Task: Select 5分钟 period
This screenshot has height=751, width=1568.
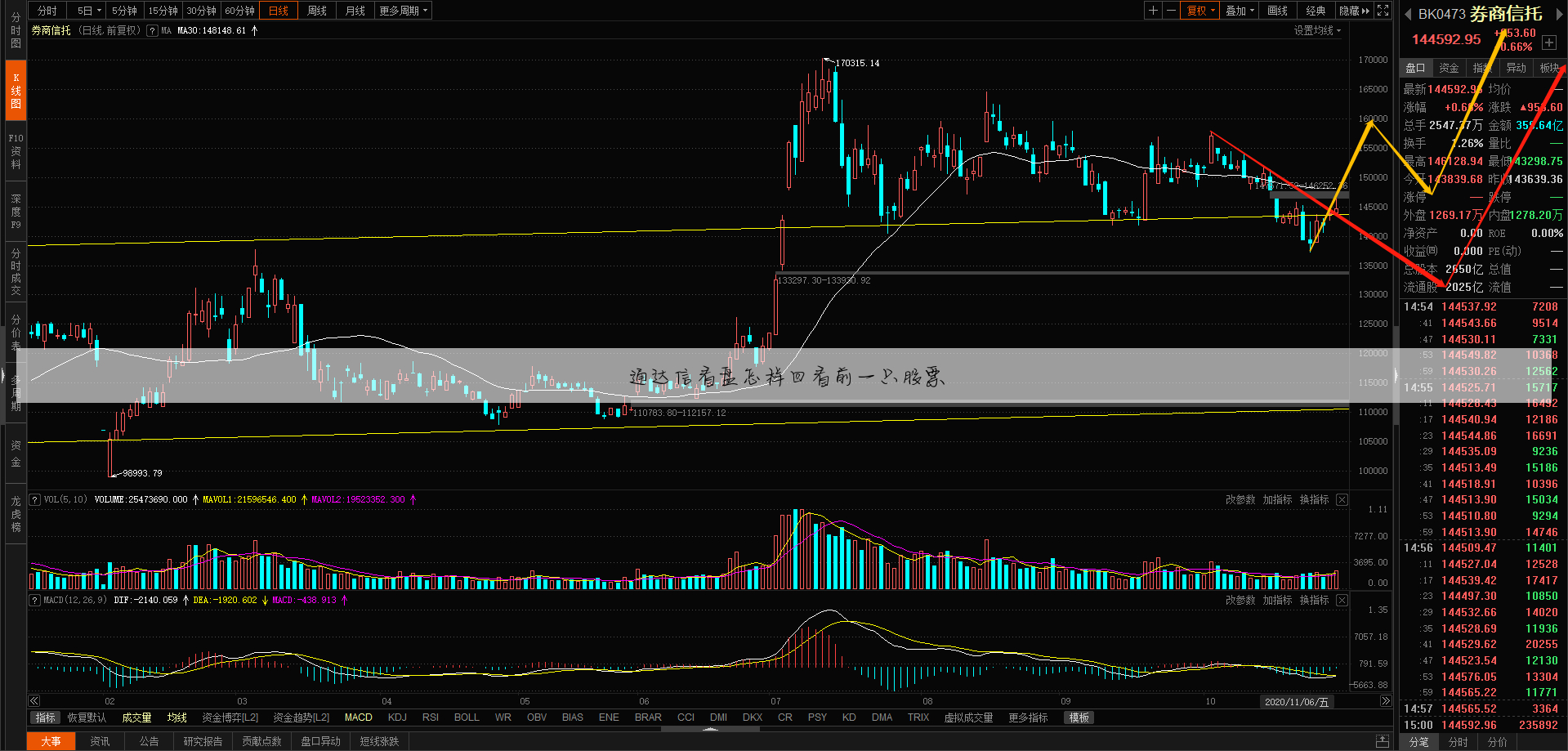Action: (x=125, y=11)
